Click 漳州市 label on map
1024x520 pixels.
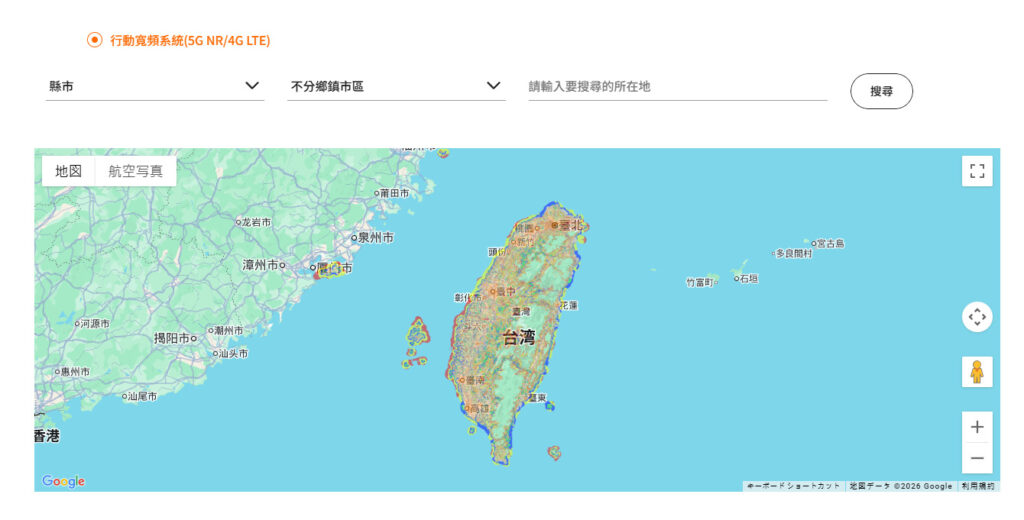tap(260, 265)
